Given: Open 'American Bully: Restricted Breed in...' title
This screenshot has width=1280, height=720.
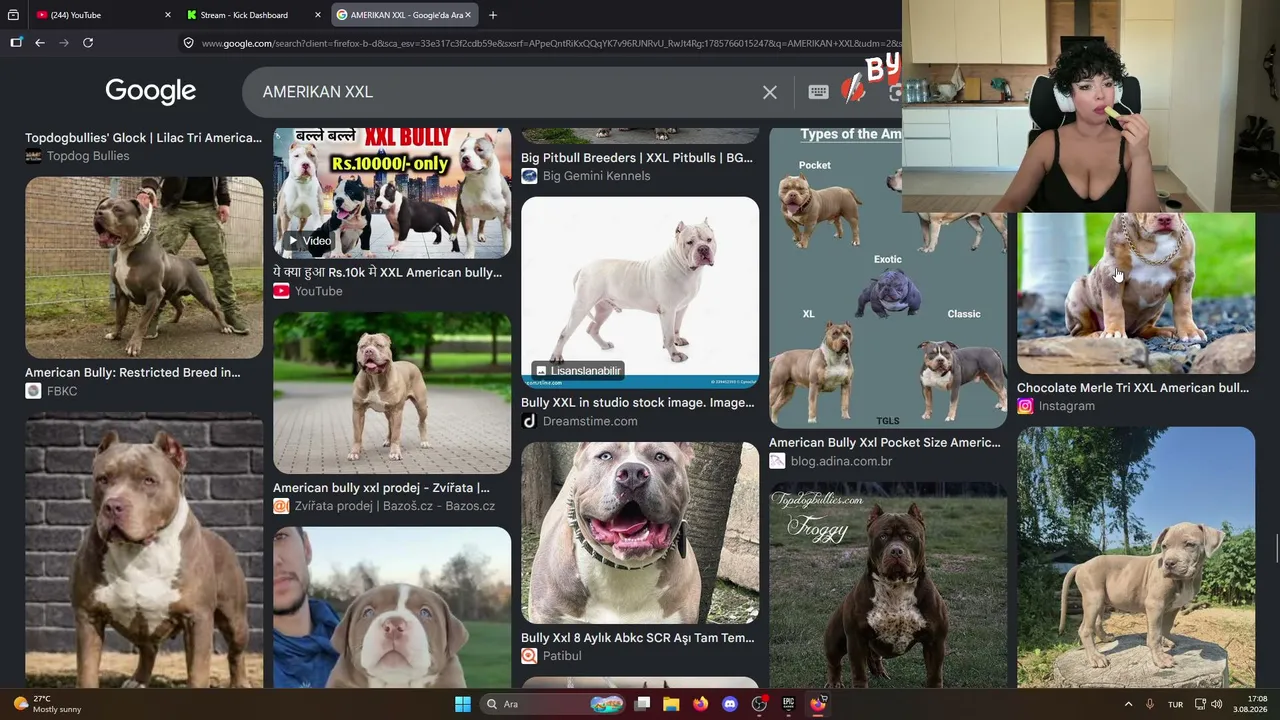Looking at the screenshot, I should (133, 372).
